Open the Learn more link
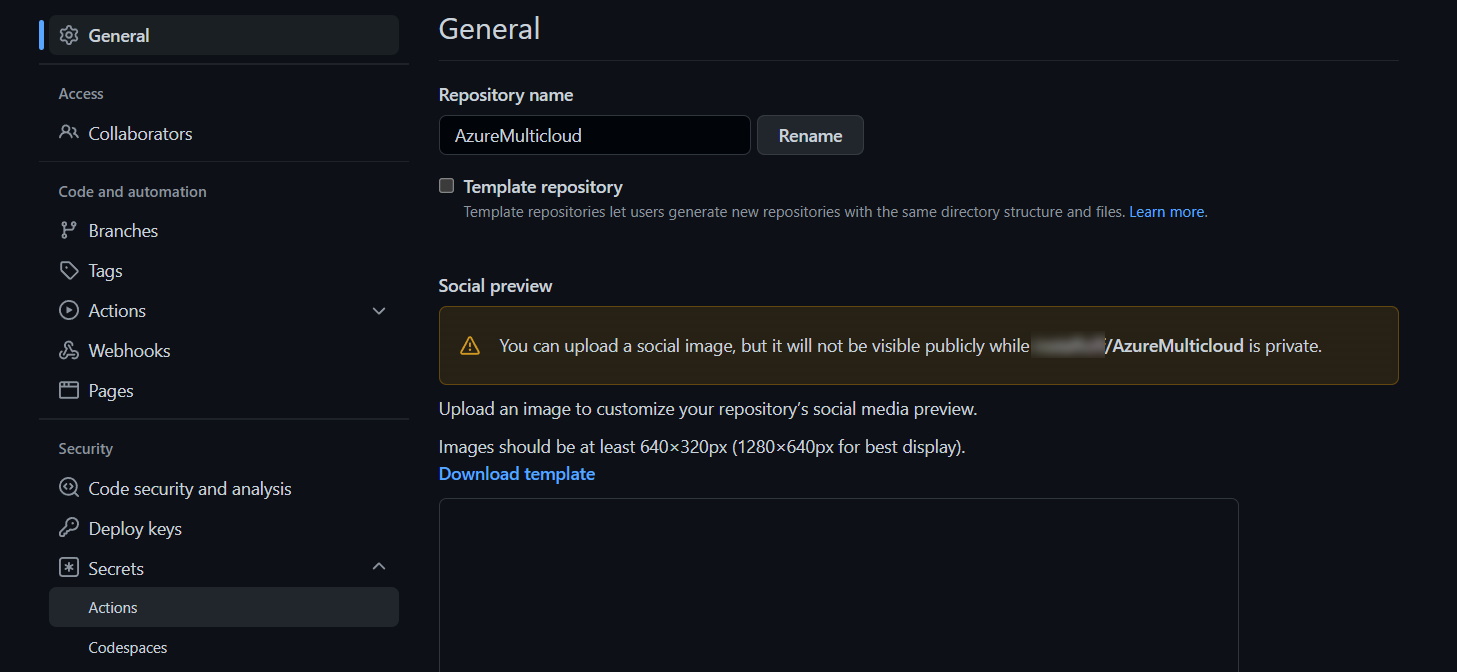The image size is (1457, 672). tap(1166, 212)
